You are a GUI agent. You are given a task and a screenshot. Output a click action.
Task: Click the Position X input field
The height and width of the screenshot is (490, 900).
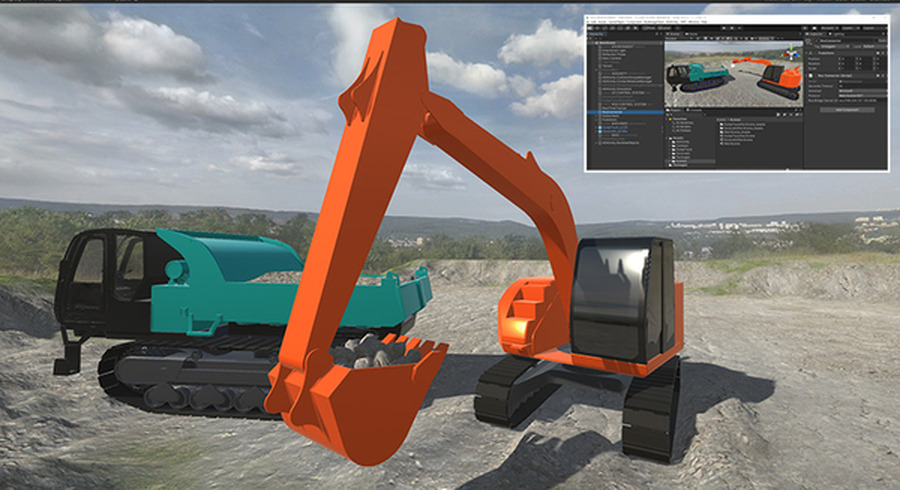pos(848,58)
